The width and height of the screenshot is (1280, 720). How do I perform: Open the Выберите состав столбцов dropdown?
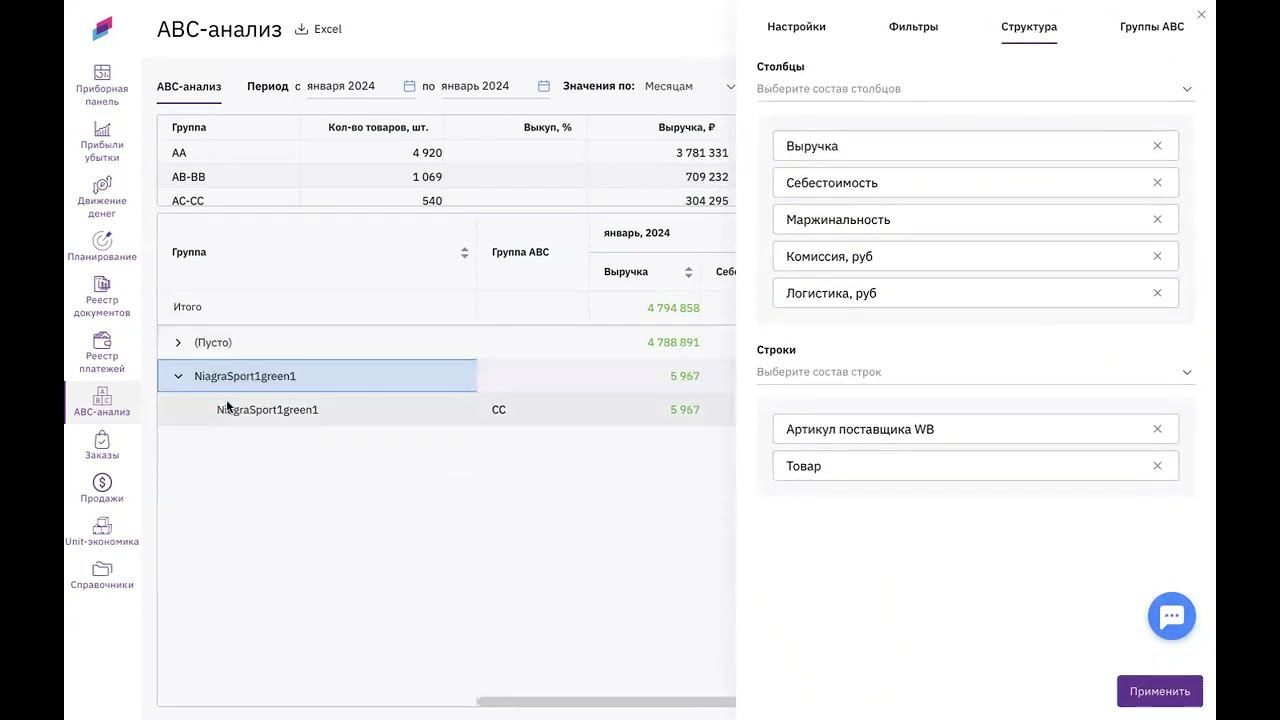tap(975, 89)
